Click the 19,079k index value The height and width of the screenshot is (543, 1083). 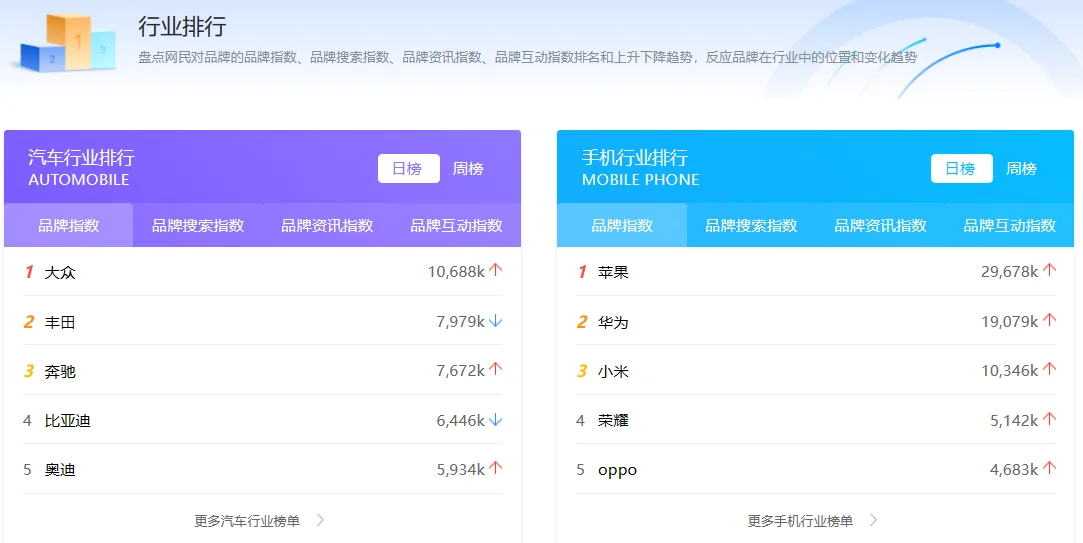tap(1009, 321)
